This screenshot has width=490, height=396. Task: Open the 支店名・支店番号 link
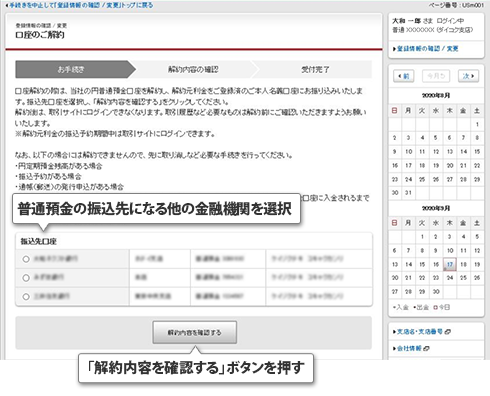(420, 332)
